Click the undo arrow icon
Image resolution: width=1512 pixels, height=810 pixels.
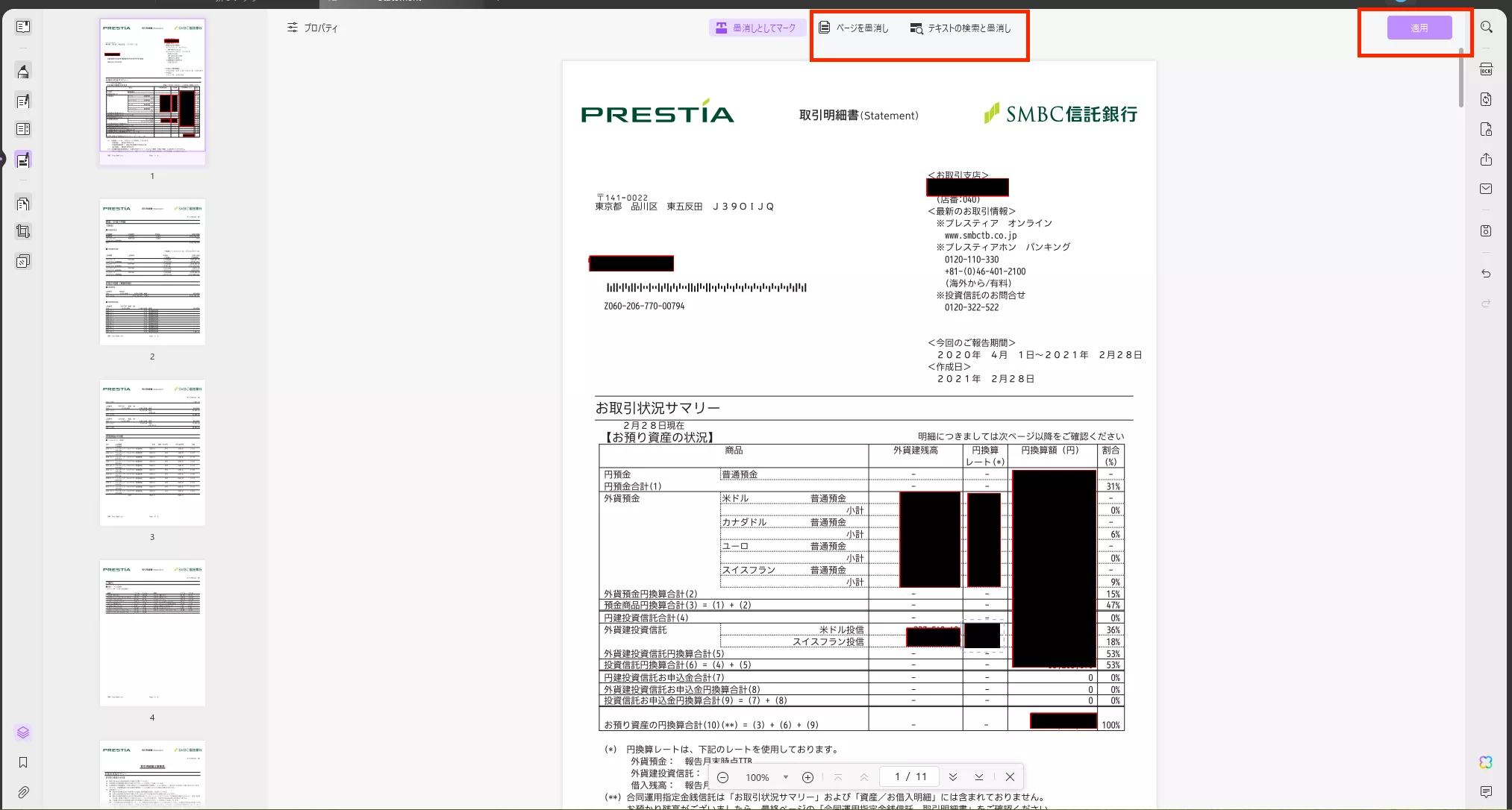[x=1486, y=274]
